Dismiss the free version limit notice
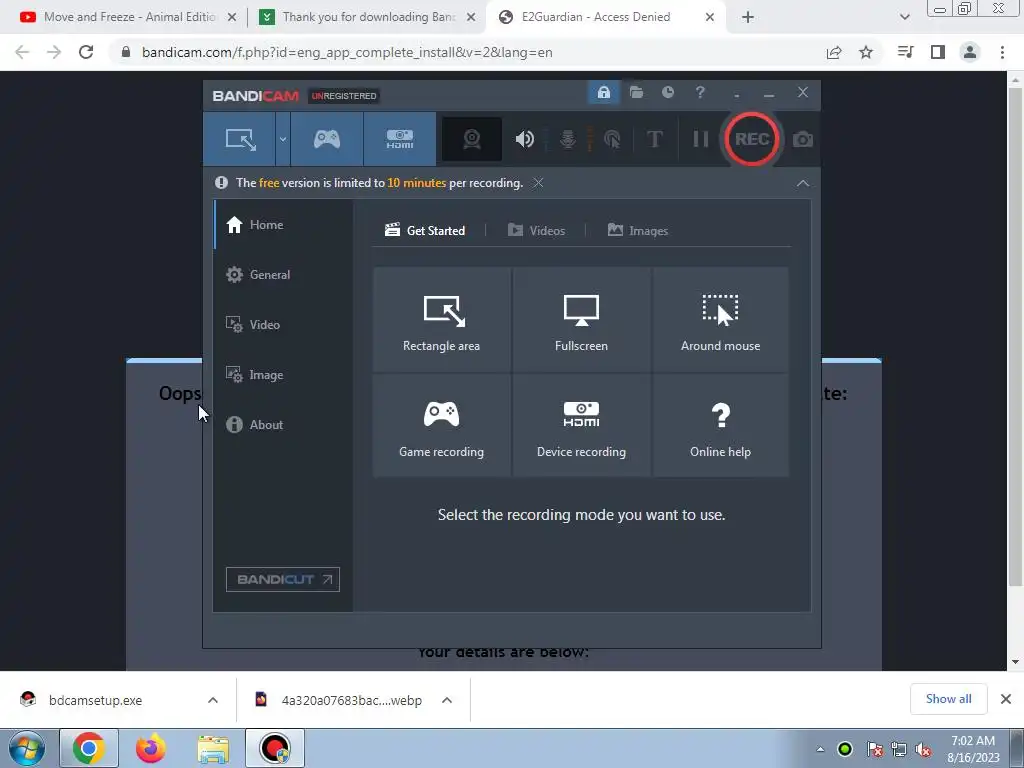 [x=538, y=183]
